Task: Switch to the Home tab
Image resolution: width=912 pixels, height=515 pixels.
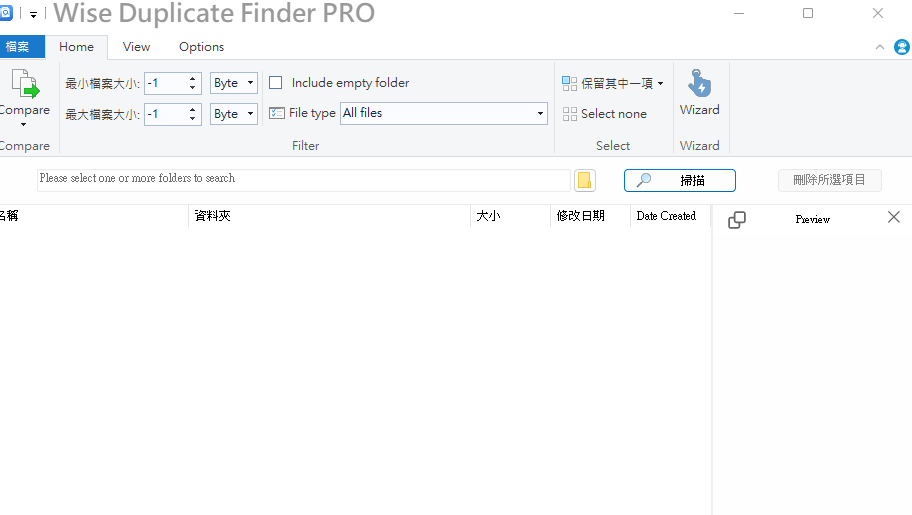Action: 76,47
